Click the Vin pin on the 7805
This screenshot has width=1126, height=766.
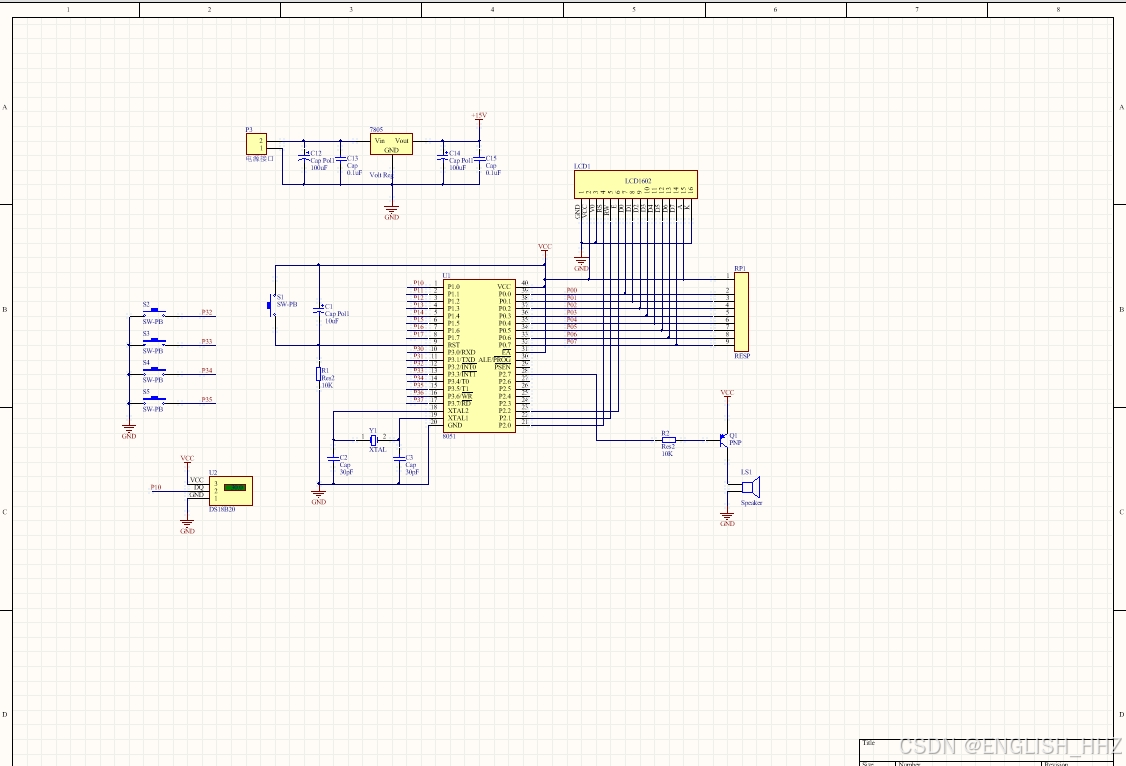(380, 141)
